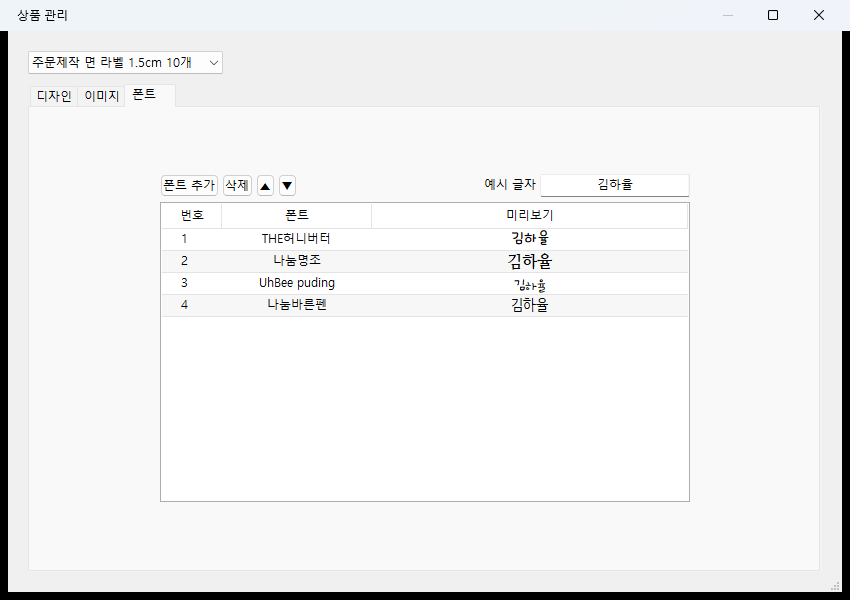This screenshot has height=600, width=850.
Task: Select the THE허니버터 font row
Action: tap(425, 239)
